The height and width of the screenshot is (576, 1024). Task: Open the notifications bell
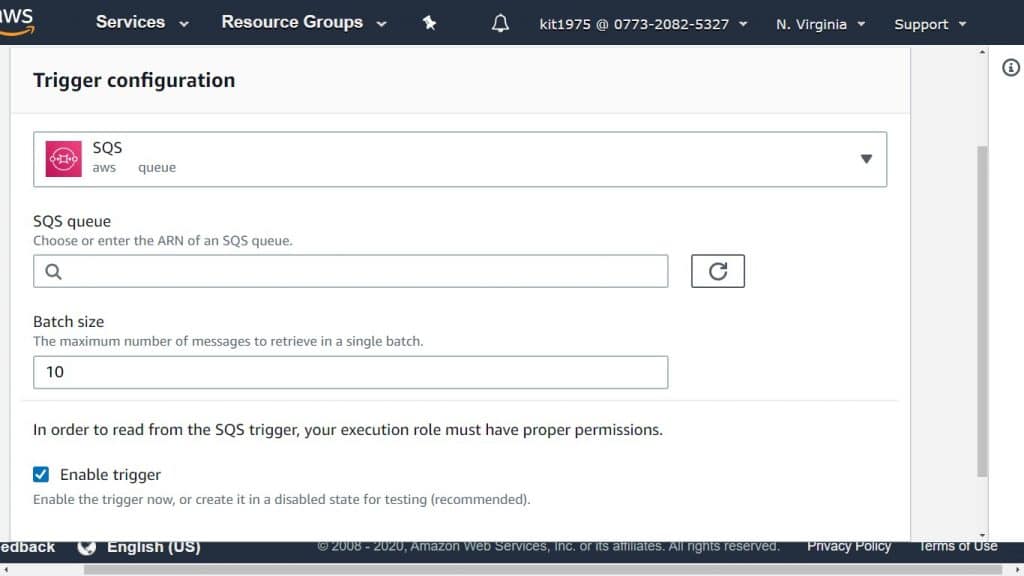pos(500,21)
